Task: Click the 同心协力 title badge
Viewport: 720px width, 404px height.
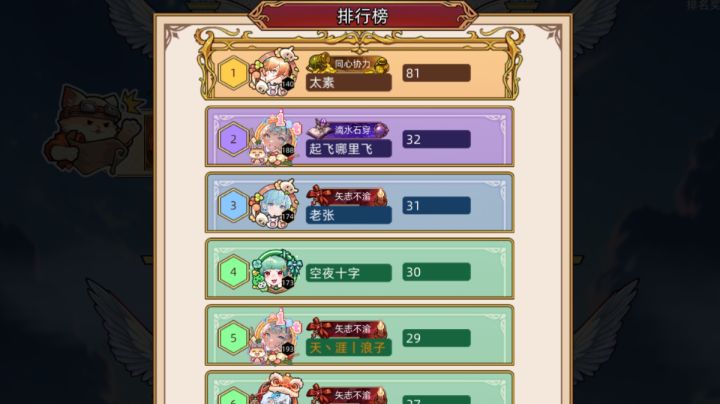Action: [x=348, y=64]
